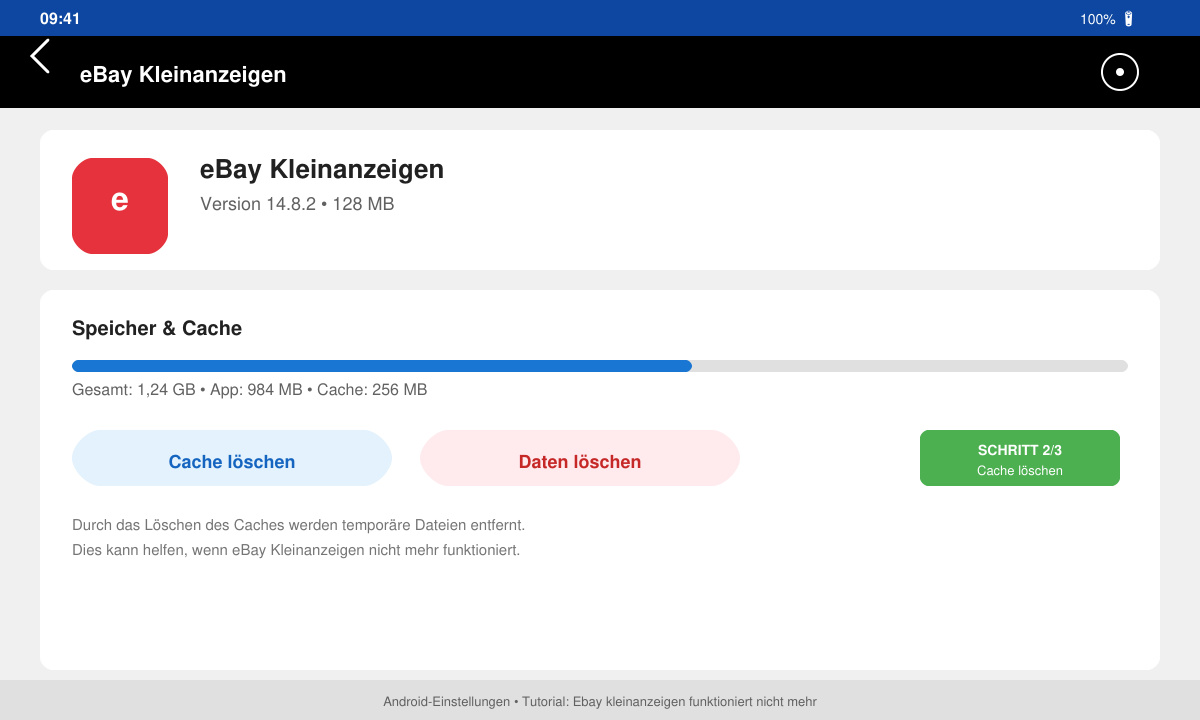Click the blue storage usage bar
The width and height of the screenshot is (1200, 720).
[382, 366]
